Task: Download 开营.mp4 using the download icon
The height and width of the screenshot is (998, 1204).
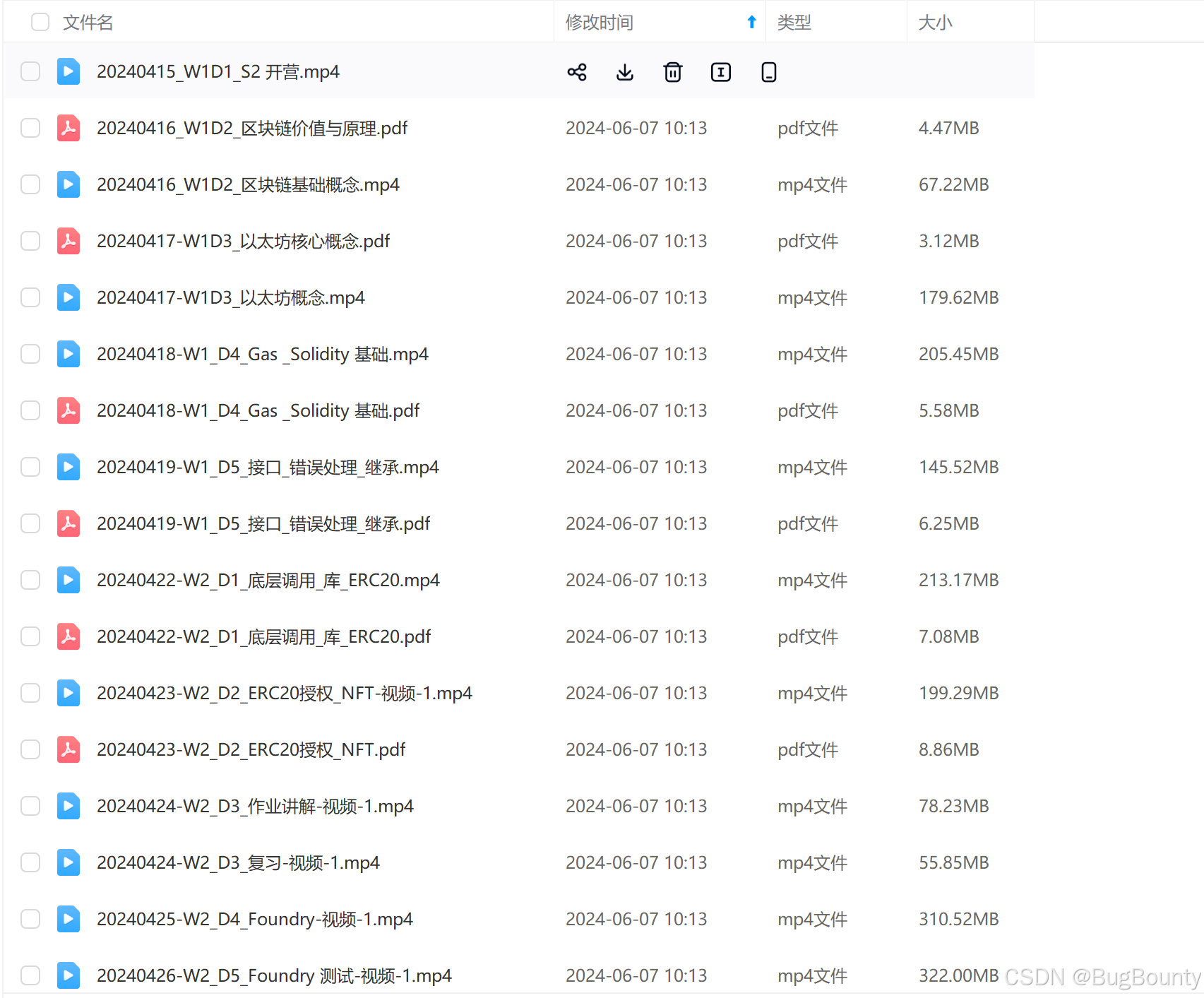Action: [625, 71]
